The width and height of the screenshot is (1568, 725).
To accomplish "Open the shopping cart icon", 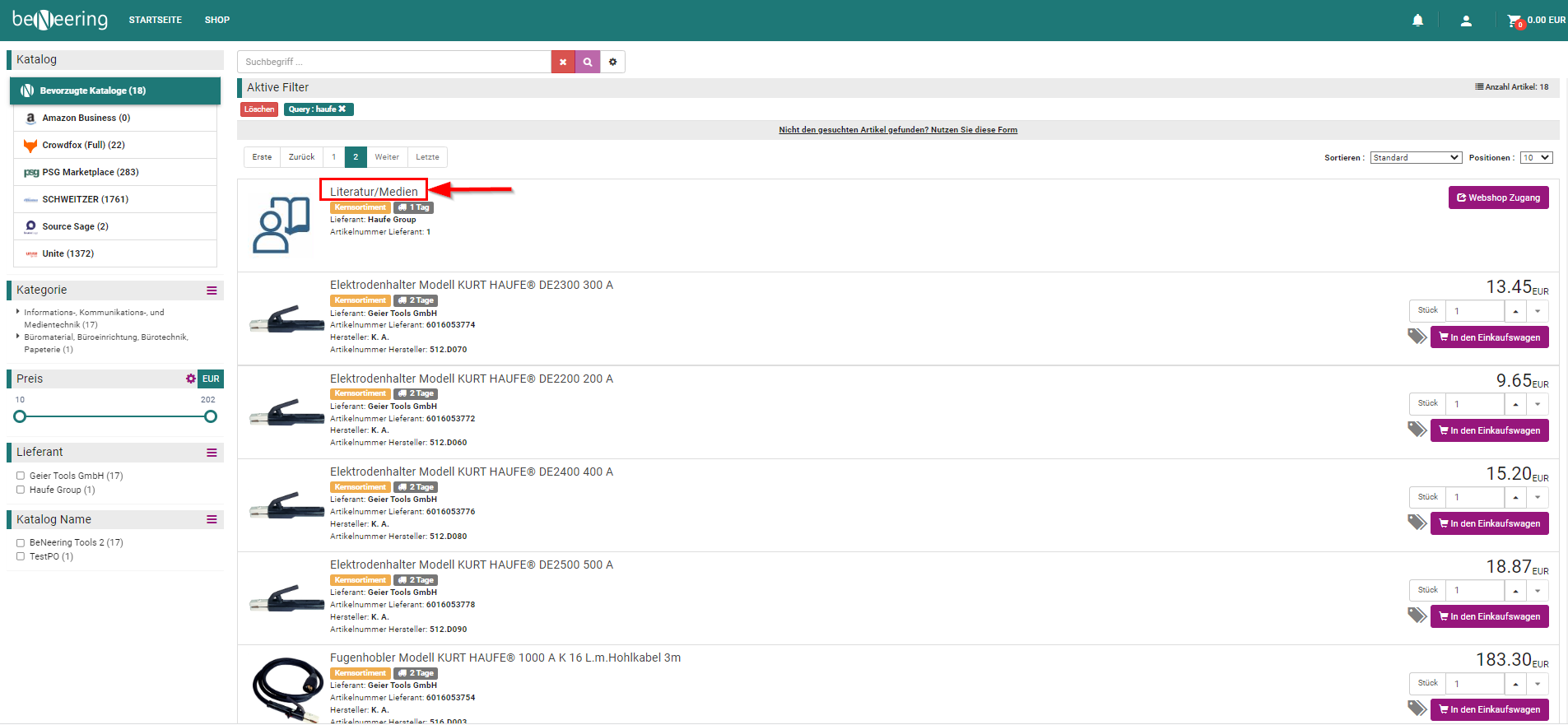I will pyautogui.click(x=1514, y=21).
